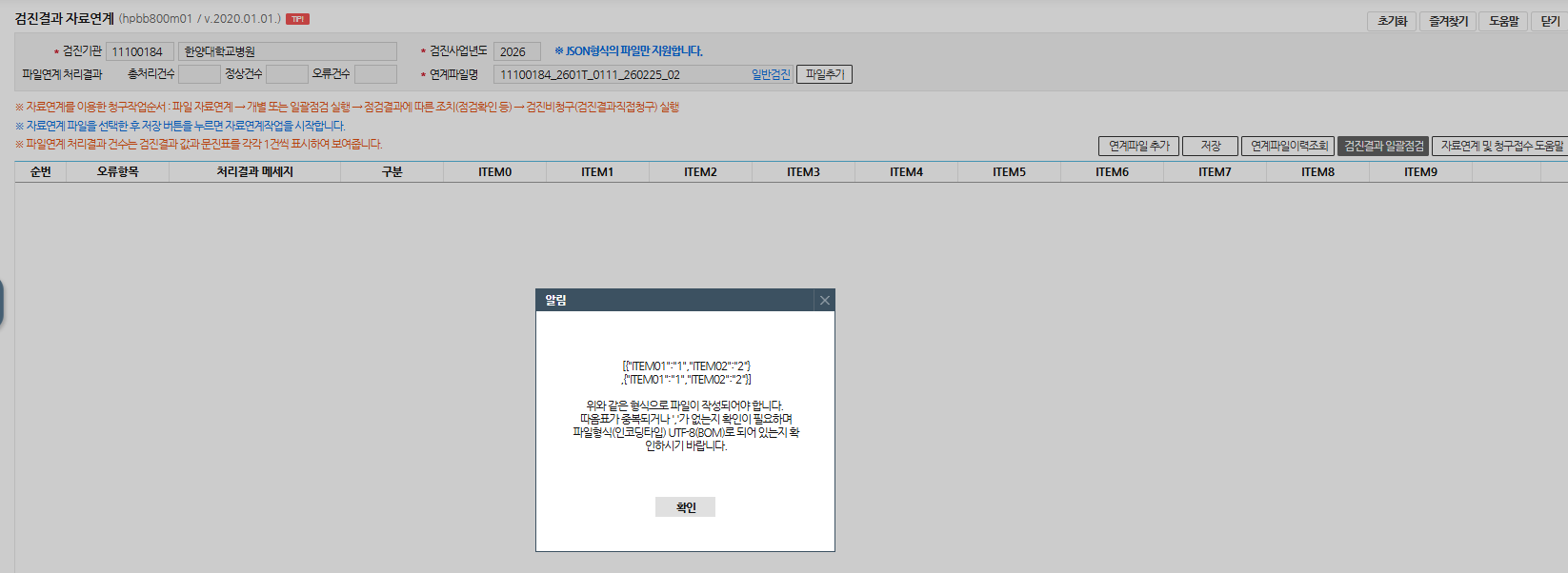The height and width of the screenshot is (573, 1568).
Task: Open 도움말 help
Action: [1504, 21]
